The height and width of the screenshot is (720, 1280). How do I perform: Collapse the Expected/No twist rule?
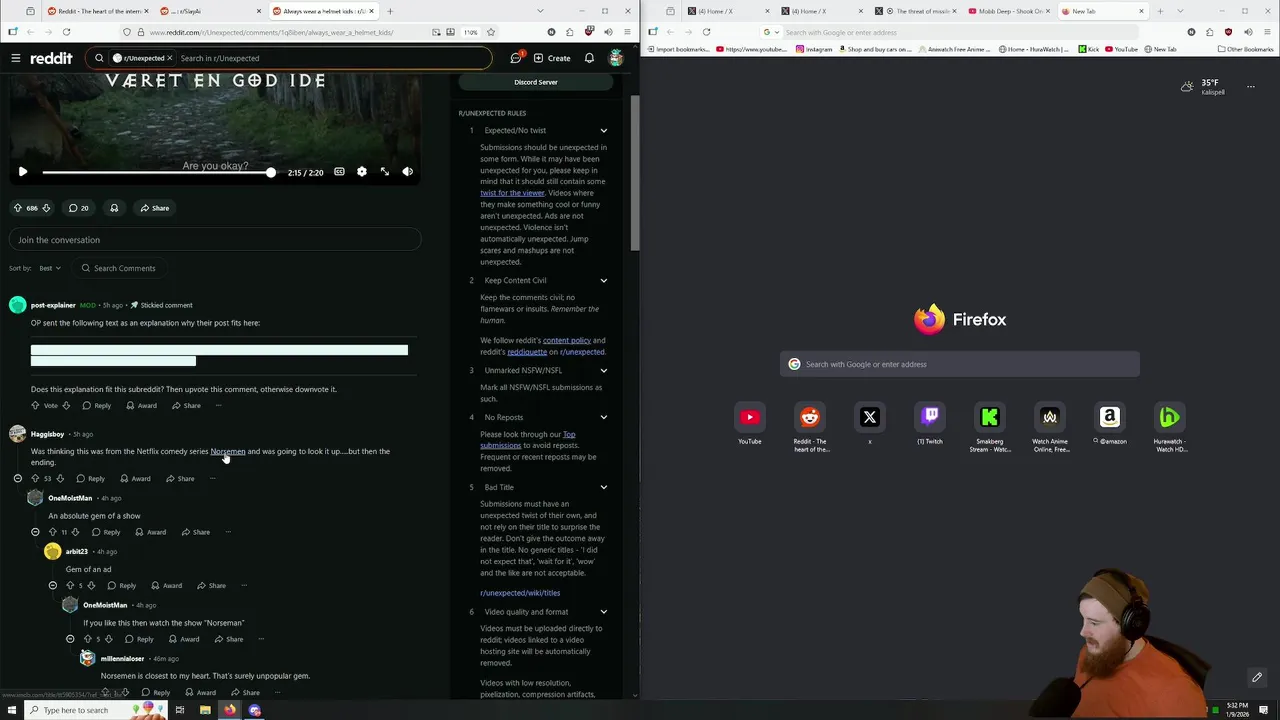pos(603,131)
